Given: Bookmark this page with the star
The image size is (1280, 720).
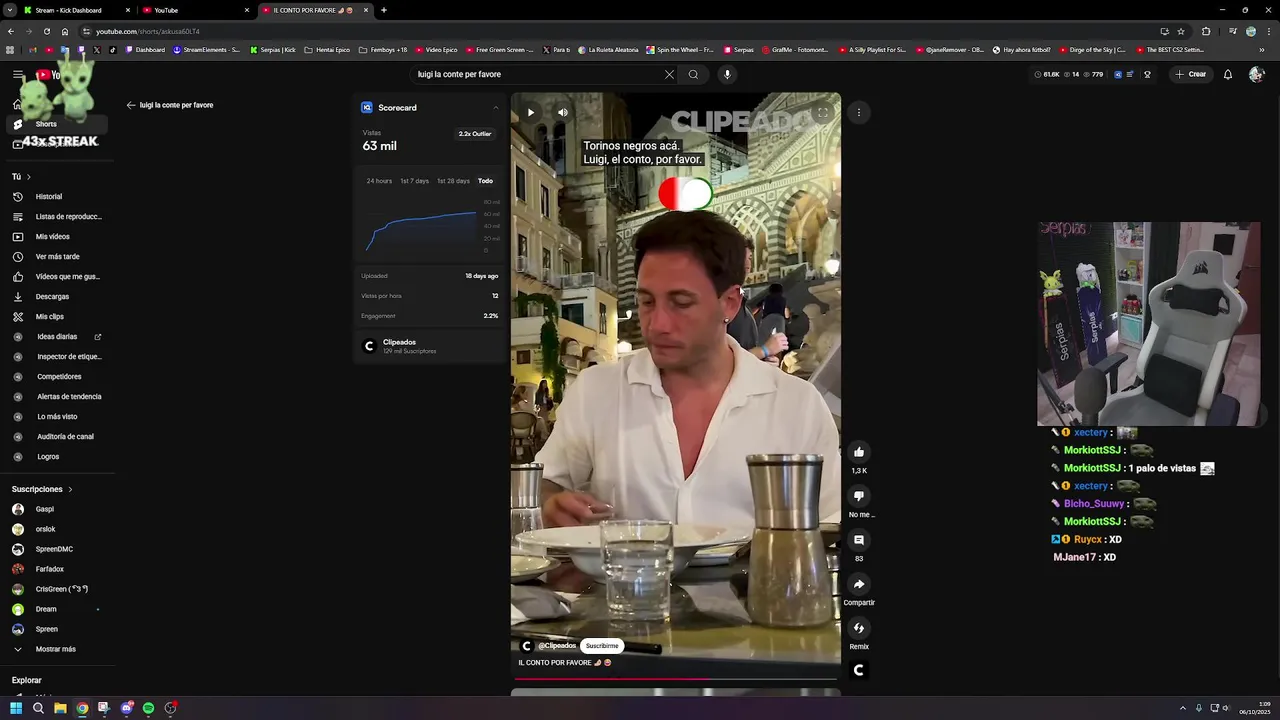Looking at the screenshot, I should tap(1181, 31).
